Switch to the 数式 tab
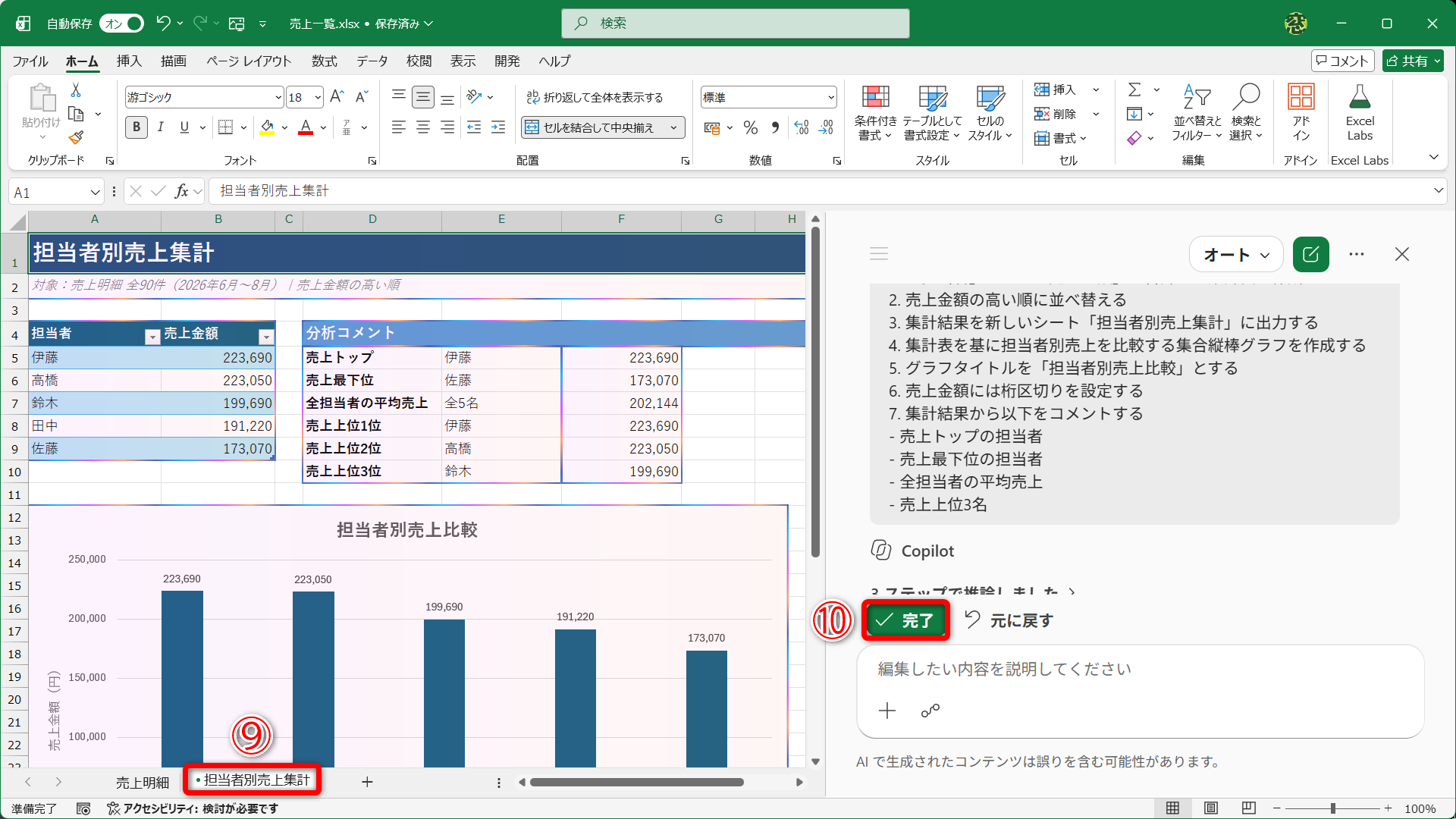 [x=325, y=61]
